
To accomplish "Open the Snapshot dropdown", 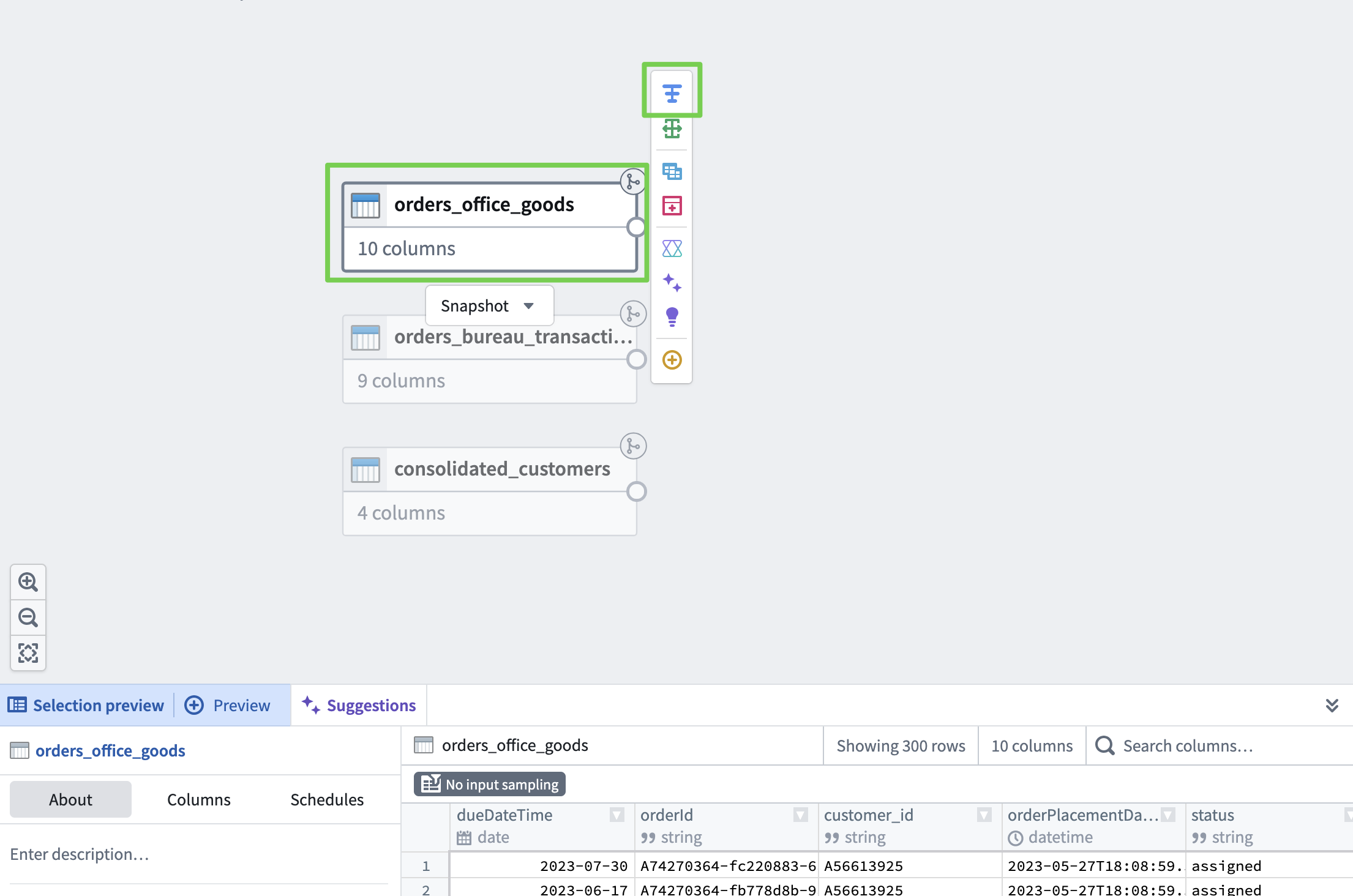I will [x=489, y=305].
